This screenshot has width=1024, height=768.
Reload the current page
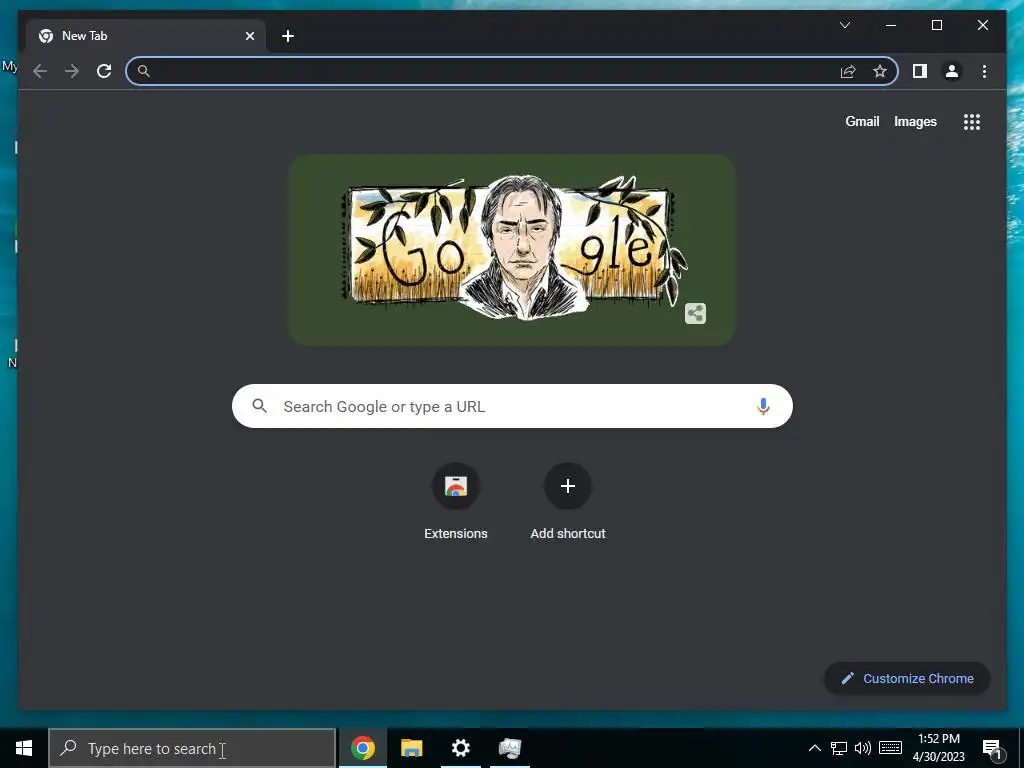pos(104,71)
